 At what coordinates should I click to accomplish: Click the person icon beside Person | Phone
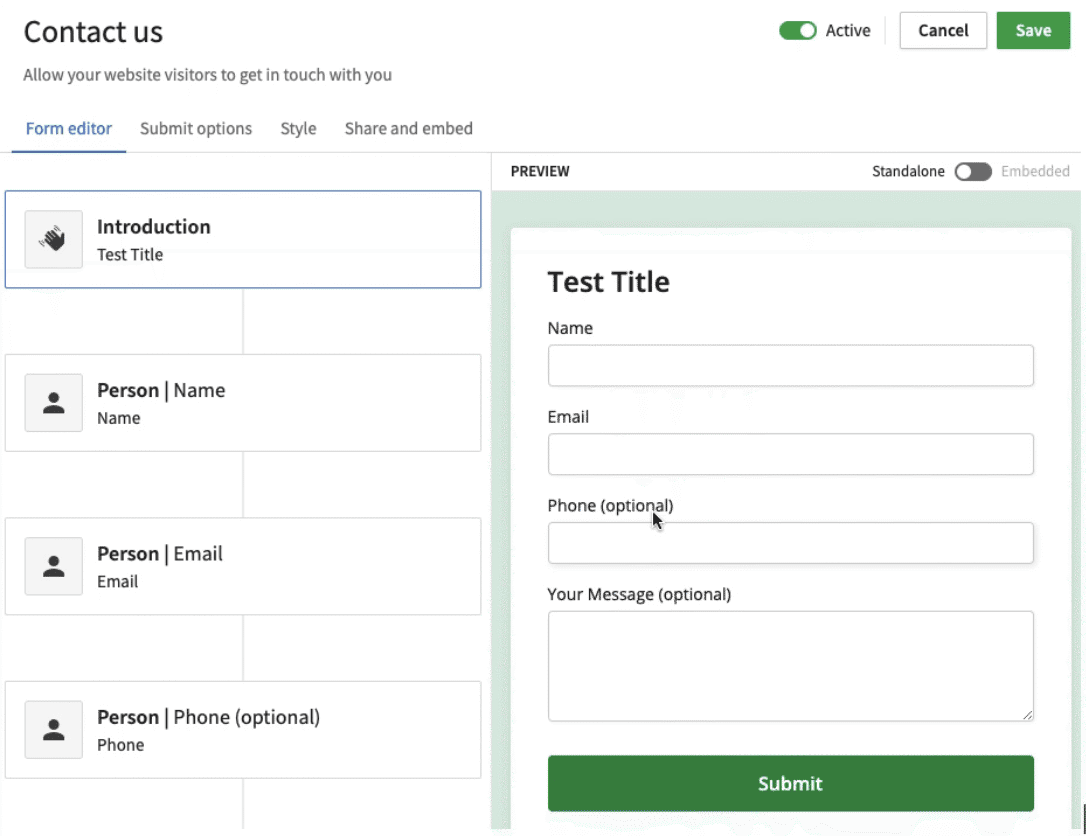click(53, 730)
